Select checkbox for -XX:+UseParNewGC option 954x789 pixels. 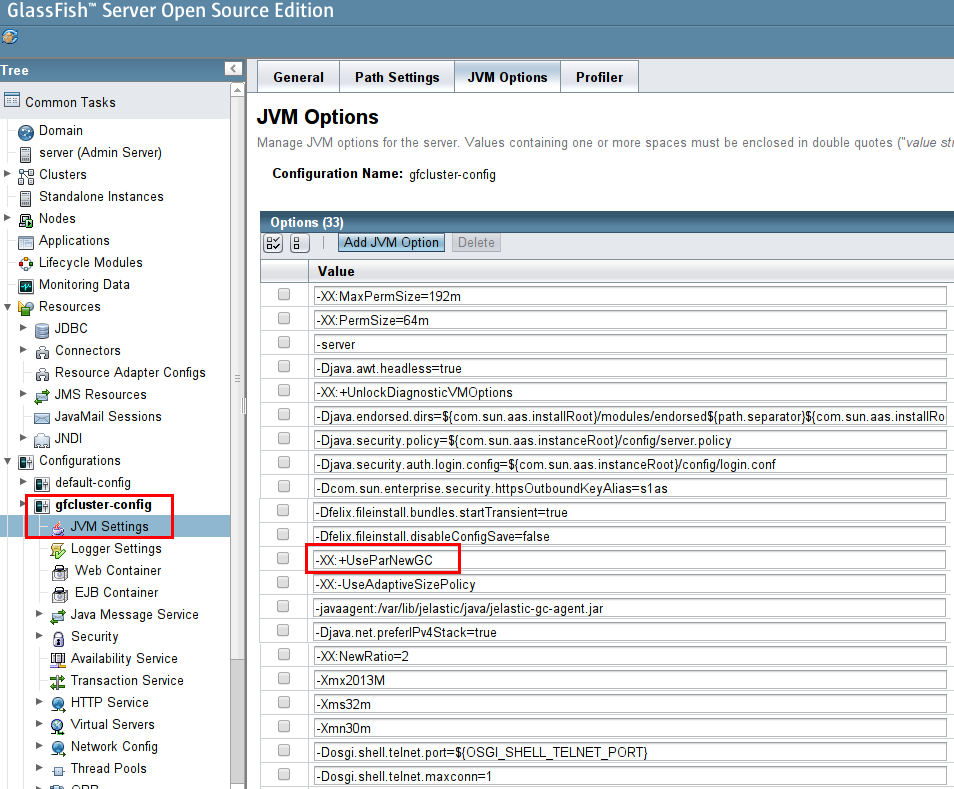(x=284, y=559)
